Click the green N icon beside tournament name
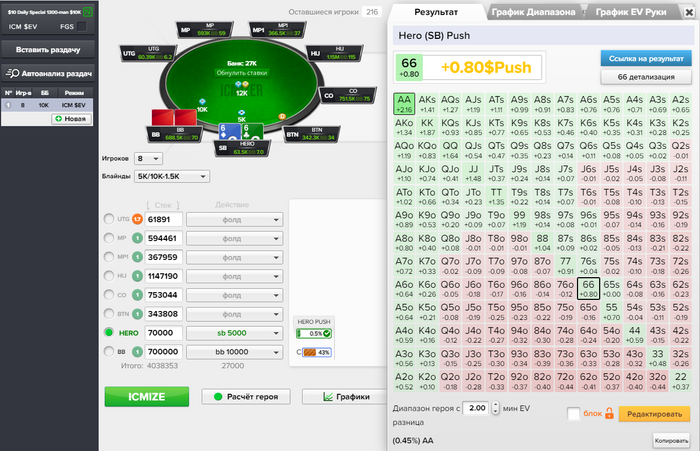 point(88,12)
